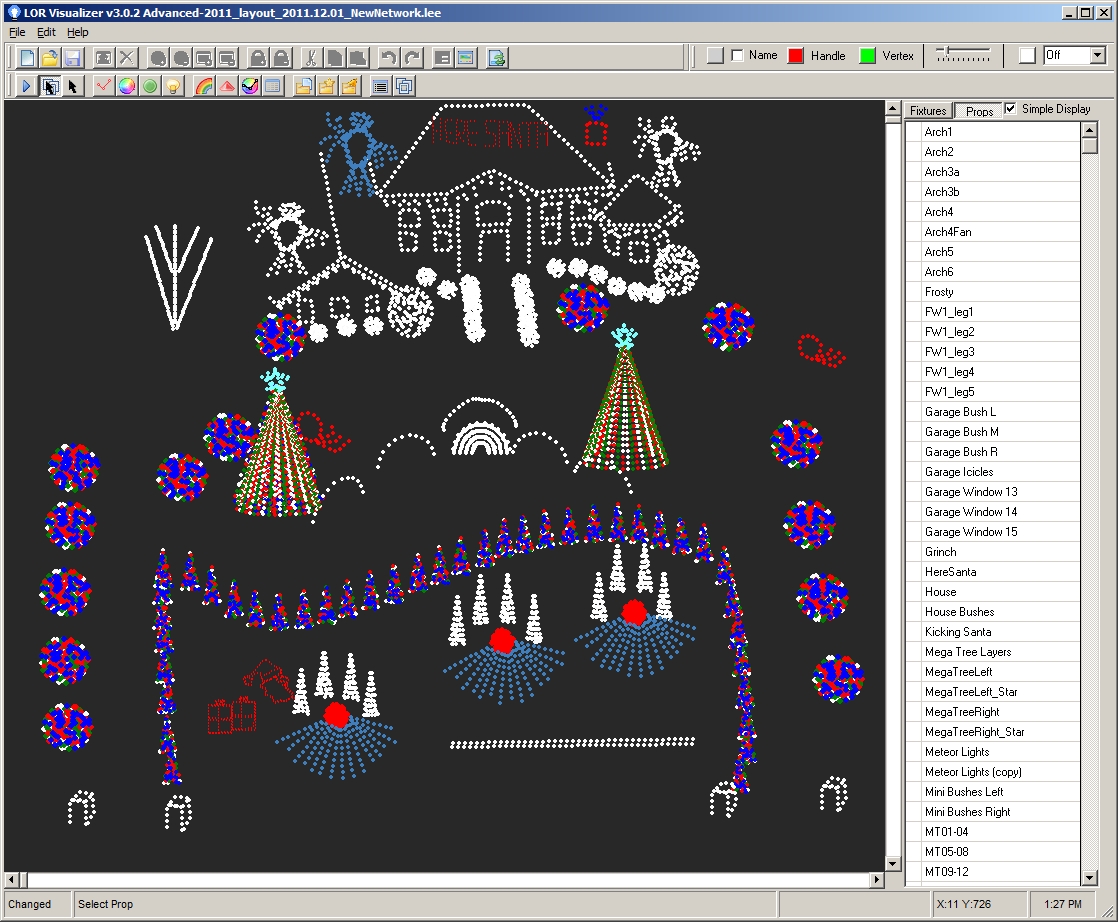Select the Grinch prop entry
The width and height of the screenshot is (1118, 922).
940,552
